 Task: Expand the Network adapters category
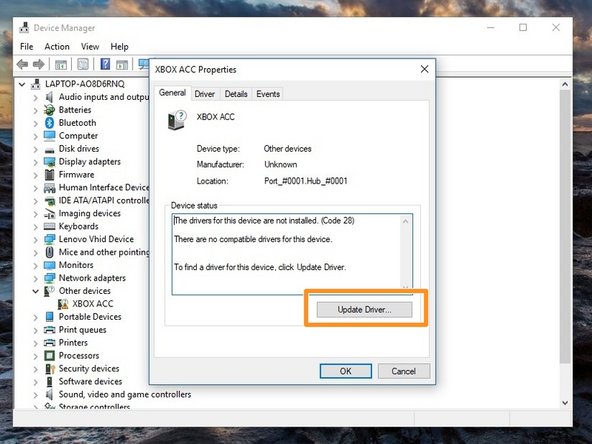click(x=35, y=278)
